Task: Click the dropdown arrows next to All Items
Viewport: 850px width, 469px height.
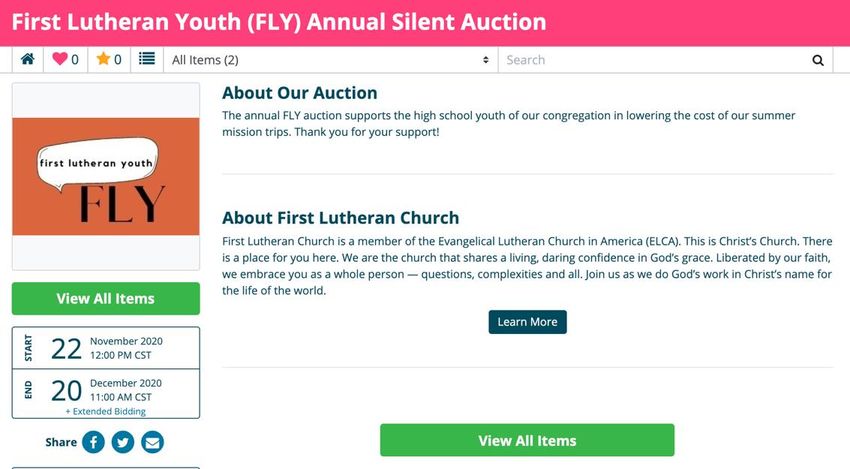Action: tap(486, 60)
